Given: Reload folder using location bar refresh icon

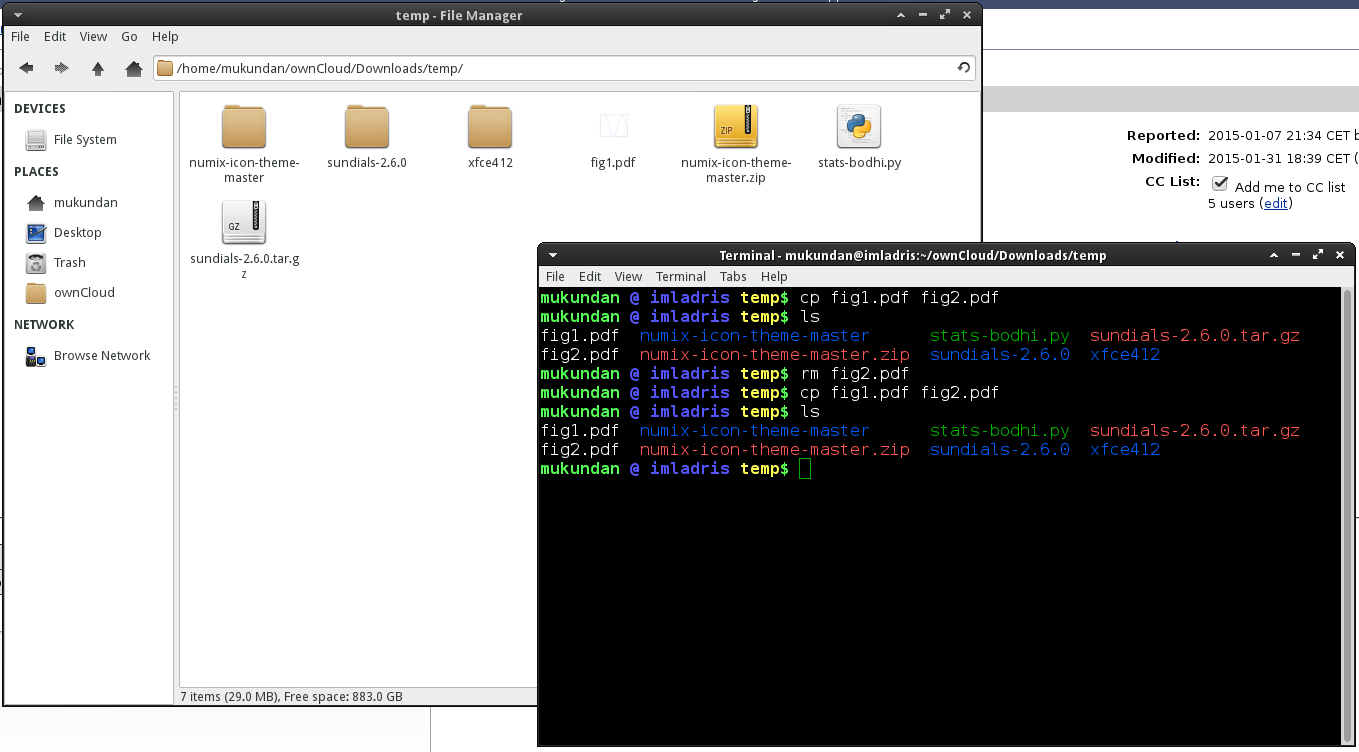Looking at the screenshot, I should coord(963,68).
